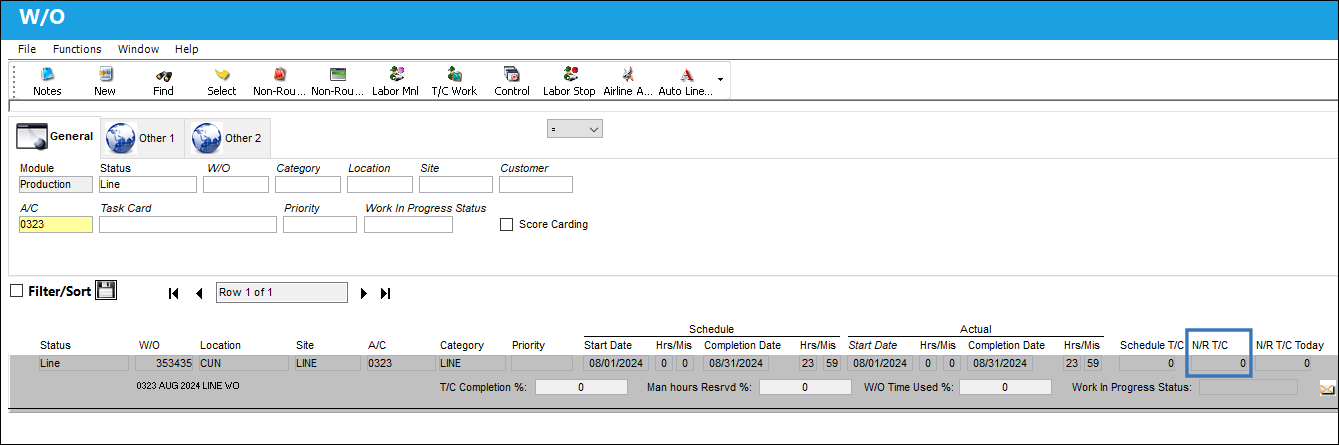Click the W/O search field
This screenshot has width=1339, height=445.
click(236, 184)
